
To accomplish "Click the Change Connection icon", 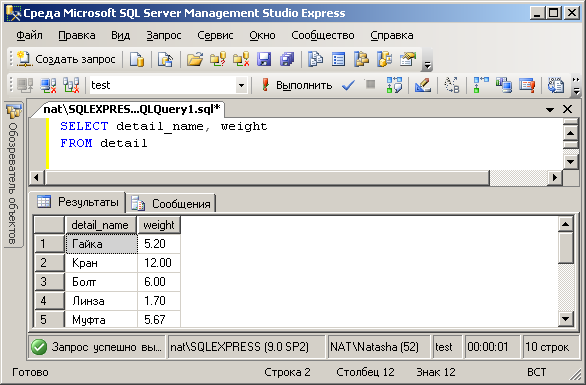I will pyautogui.click(x=71, y=86).
